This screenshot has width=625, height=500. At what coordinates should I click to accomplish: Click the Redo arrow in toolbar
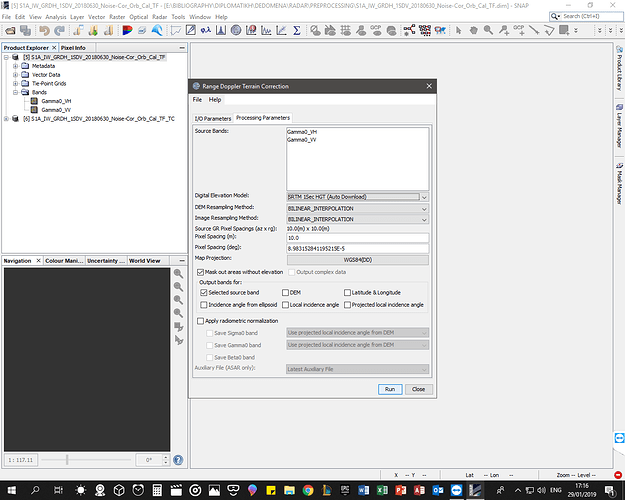(x=60, y=30)
